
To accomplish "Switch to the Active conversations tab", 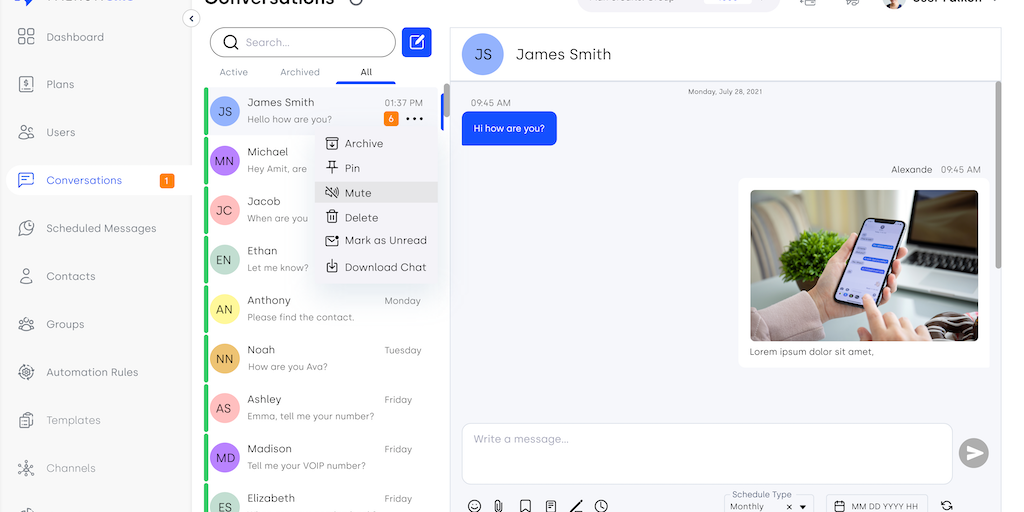I will (234, 72).
